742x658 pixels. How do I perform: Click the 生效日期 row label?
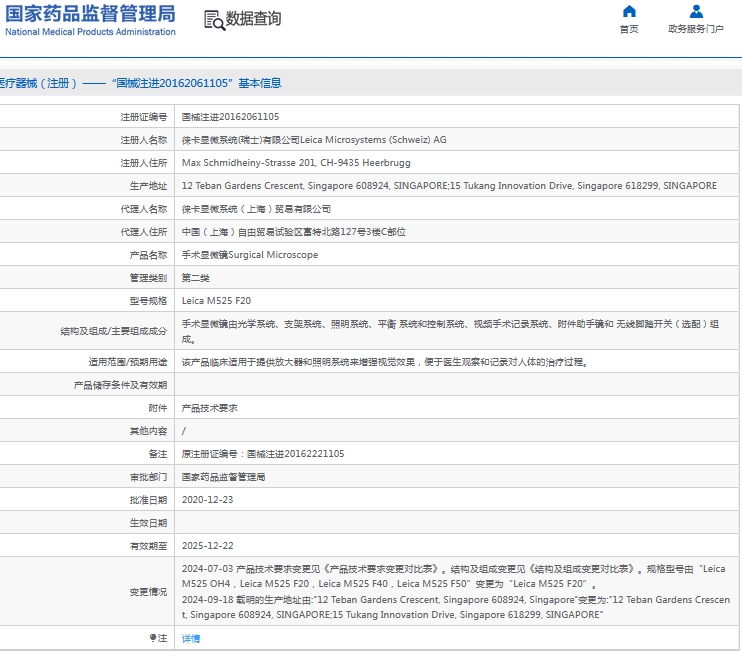pyautogui.click(x=149, y=523)
